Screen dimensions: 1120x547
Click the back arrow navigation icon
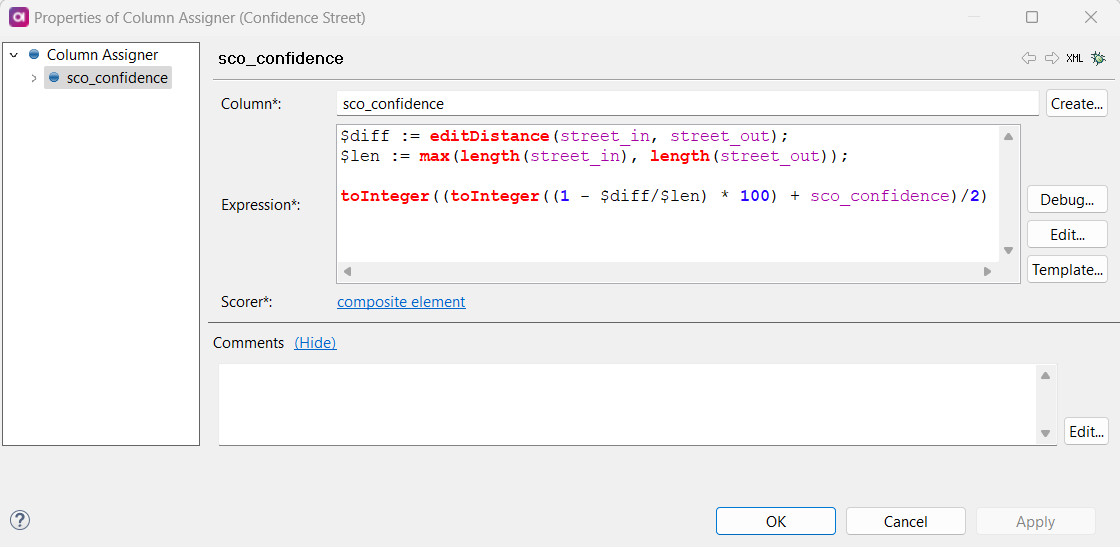pos(1028,59)
